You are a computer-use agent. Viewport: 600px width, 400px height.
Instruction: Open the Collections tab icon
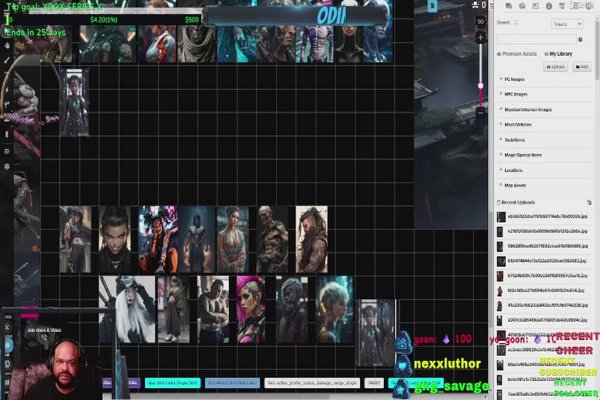coord(575,6)
